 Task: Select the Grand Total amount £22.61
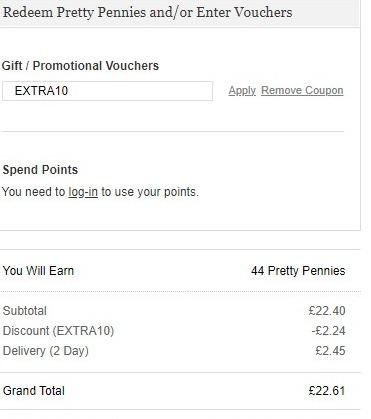pos(327,391)
